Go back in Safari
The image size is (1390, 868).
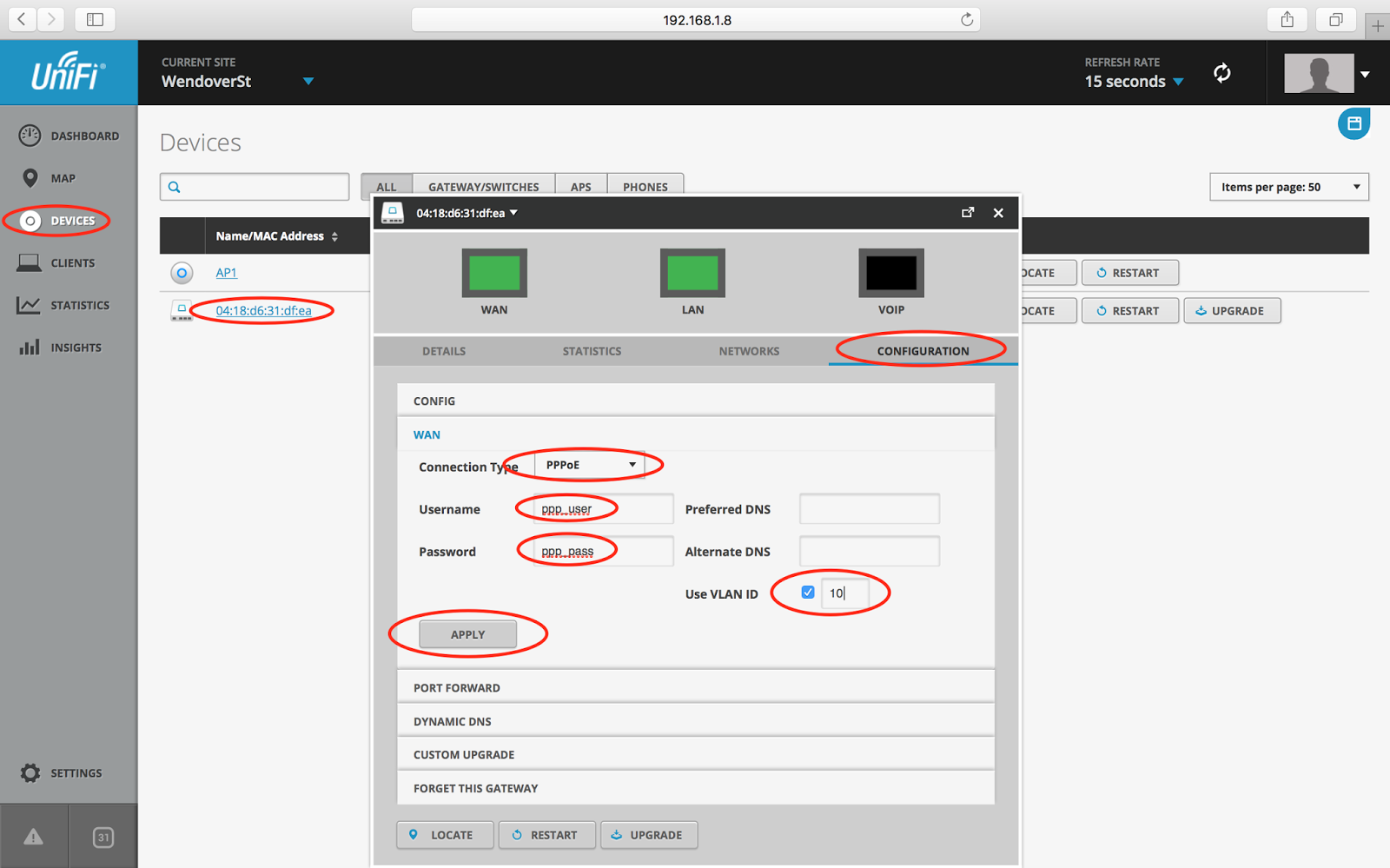click(22, 19)
